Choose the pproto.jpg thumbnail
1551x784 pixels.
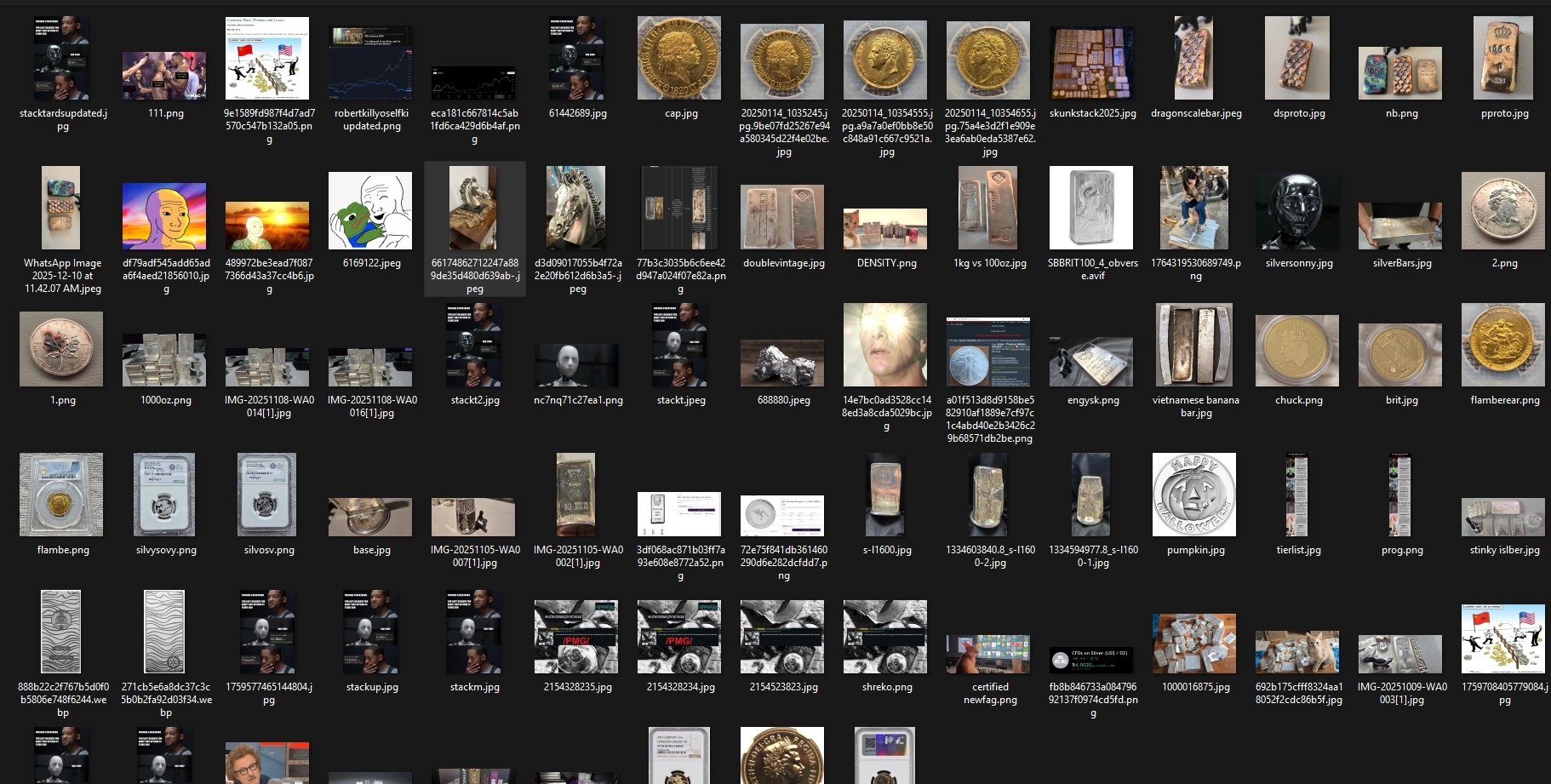coord(1503,58)
